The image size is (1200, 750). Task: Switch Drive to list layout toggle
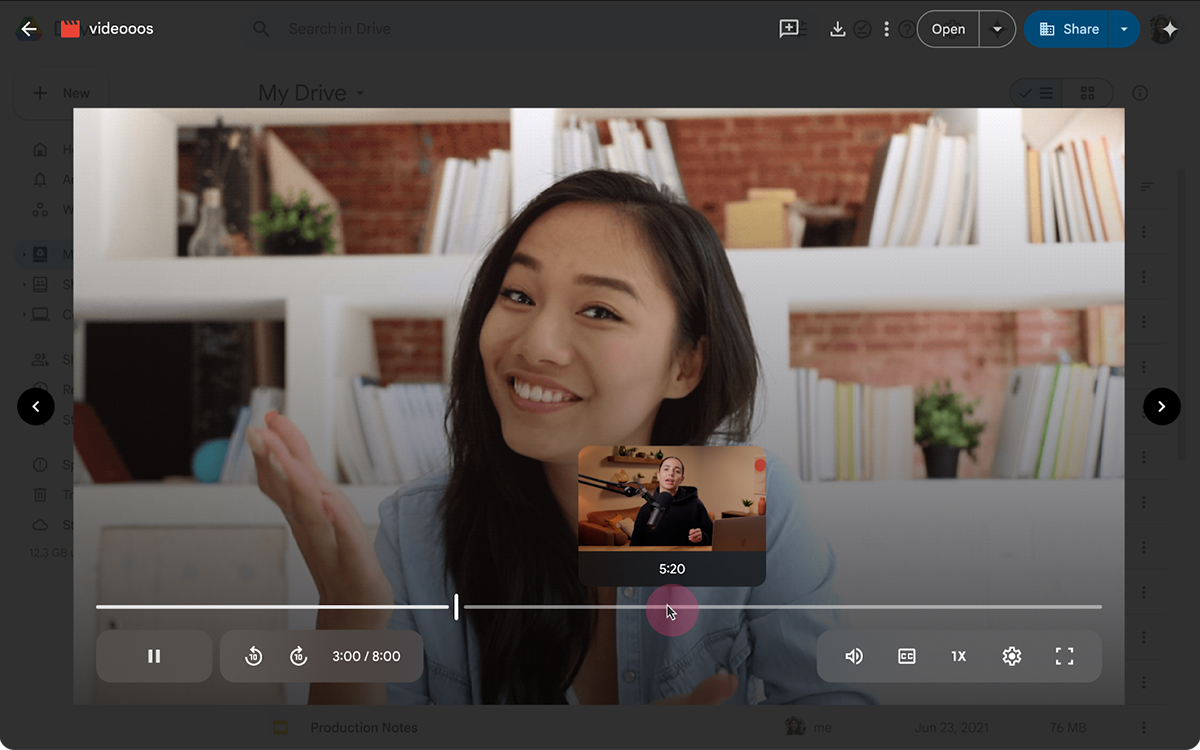(1035, 93)
